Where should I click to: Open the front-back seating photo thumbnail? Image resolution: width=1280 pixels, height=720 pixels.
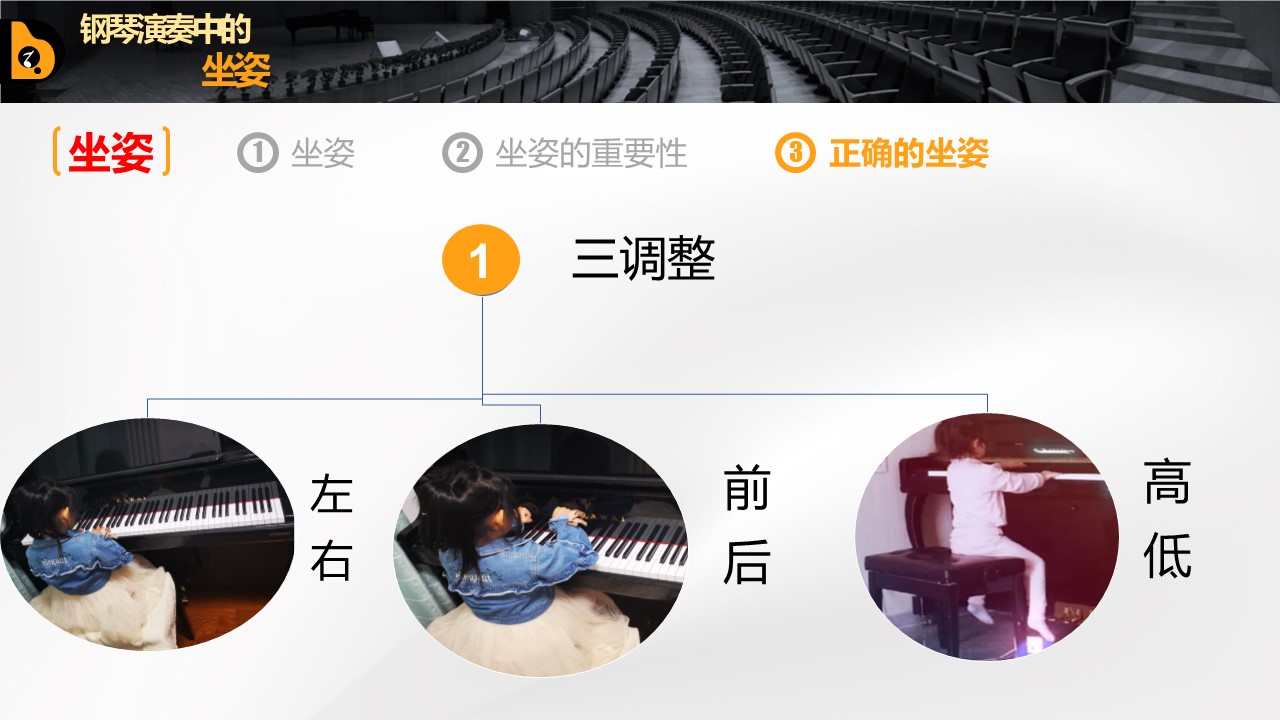pyautogui.click(x=540, y=549)
